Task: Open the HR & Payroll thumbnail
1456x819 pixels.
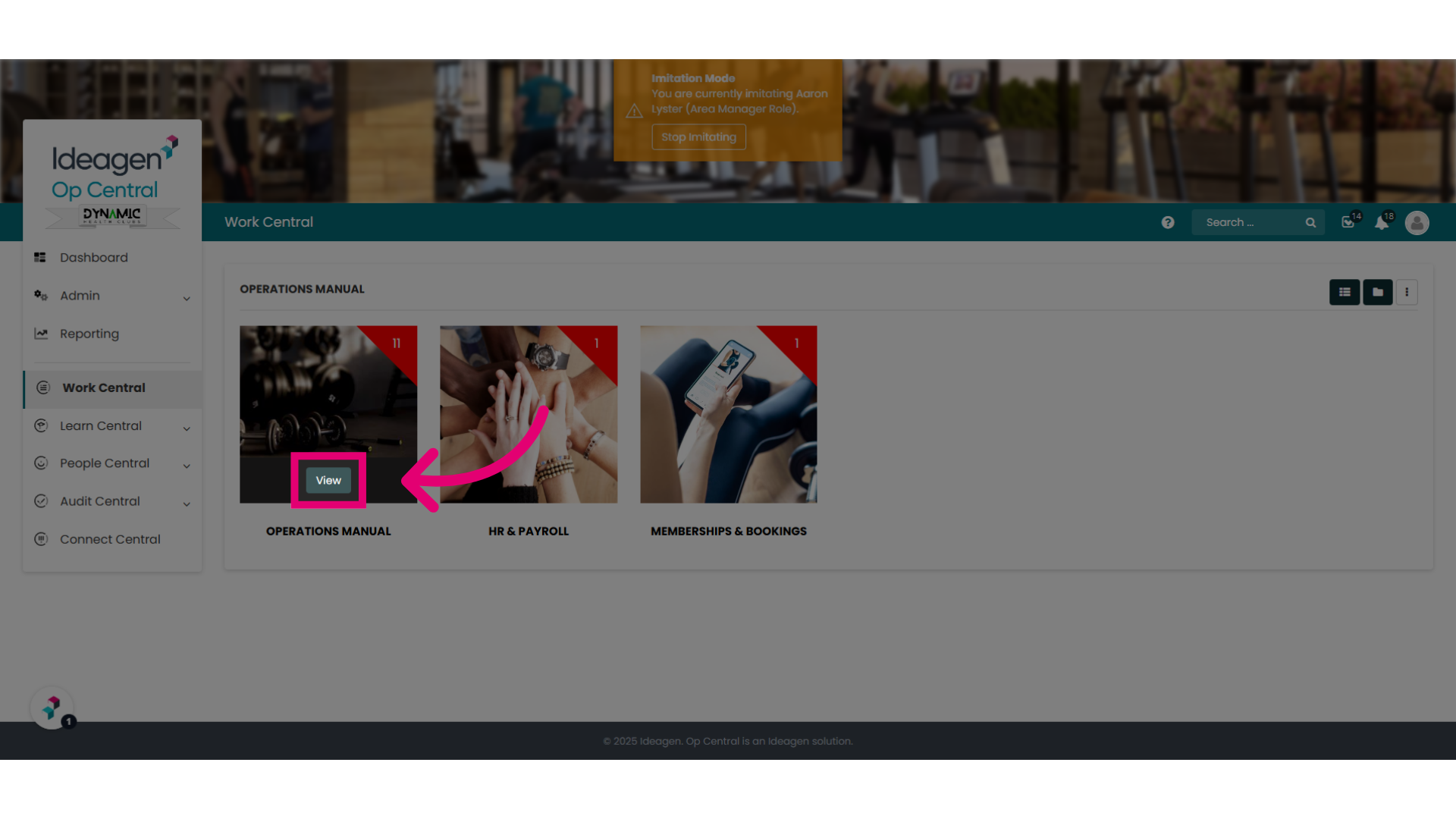Action: tap(529, 414)
